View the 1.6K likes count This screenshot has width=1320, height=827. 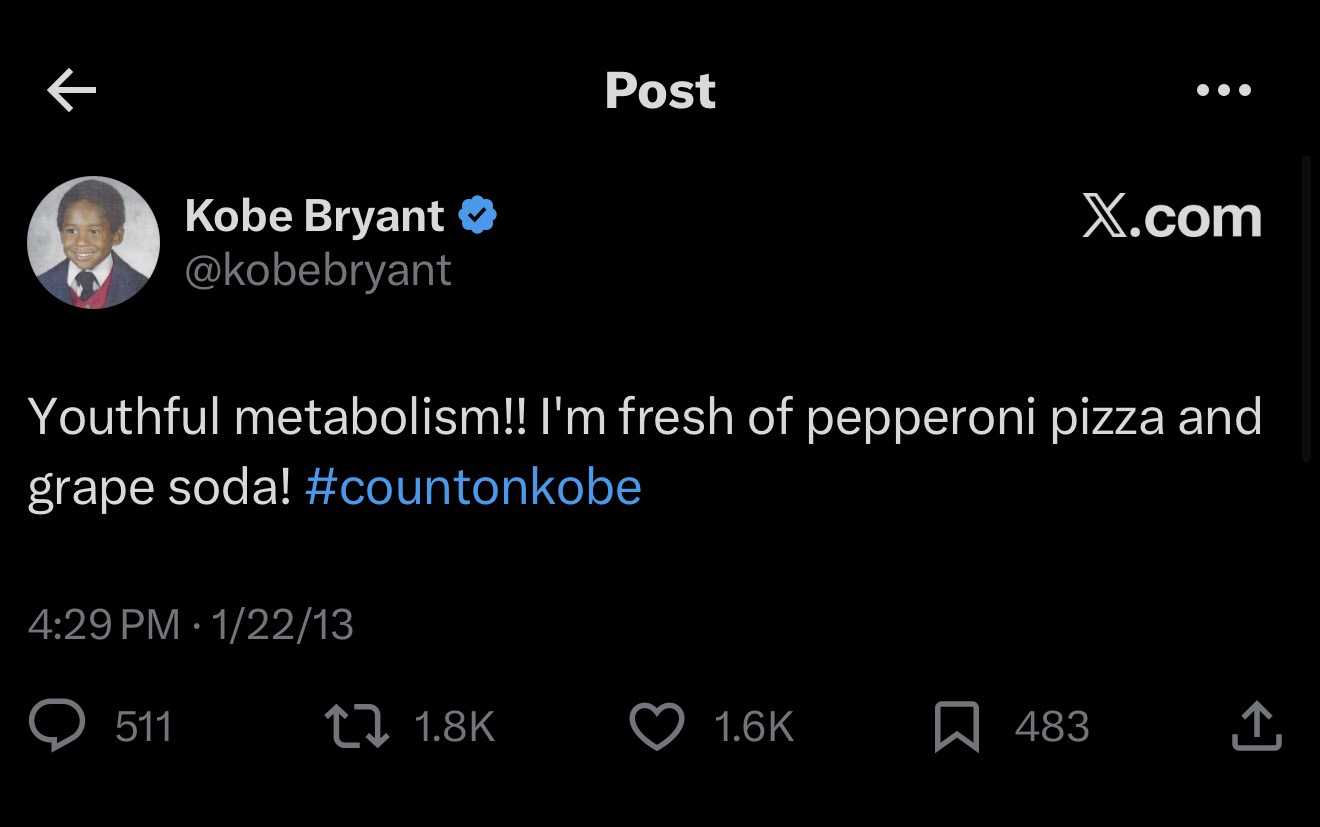pos(753,726)
